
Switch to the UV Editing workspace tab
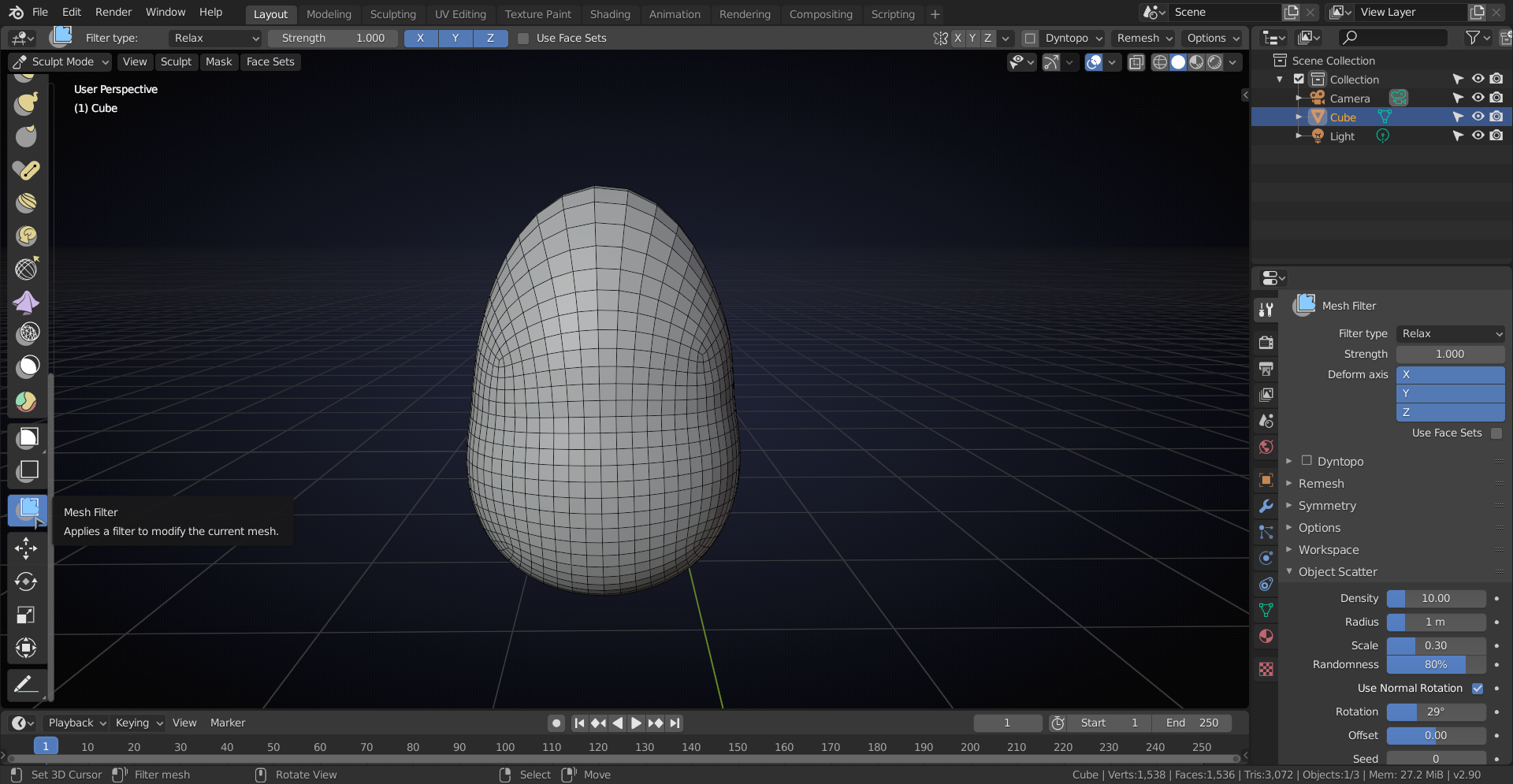[x=460, y=14]
